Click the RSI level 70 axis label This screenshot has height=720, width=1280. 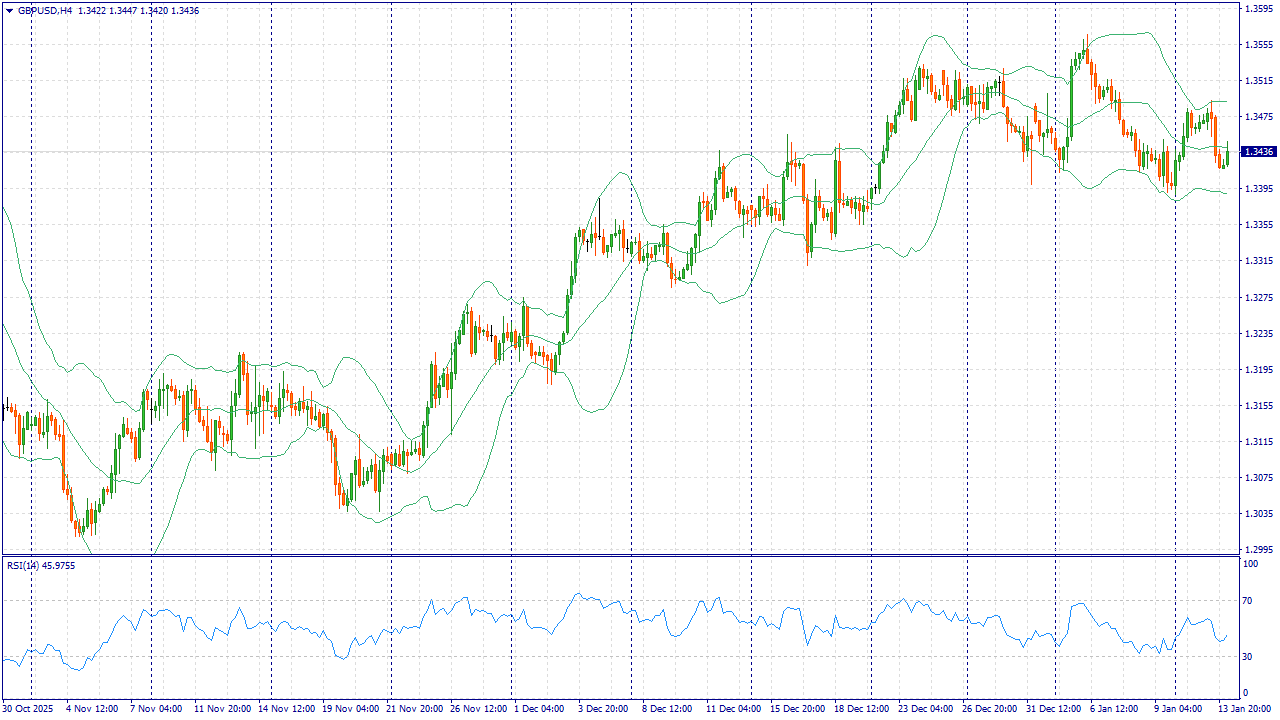coord(1247,601)
